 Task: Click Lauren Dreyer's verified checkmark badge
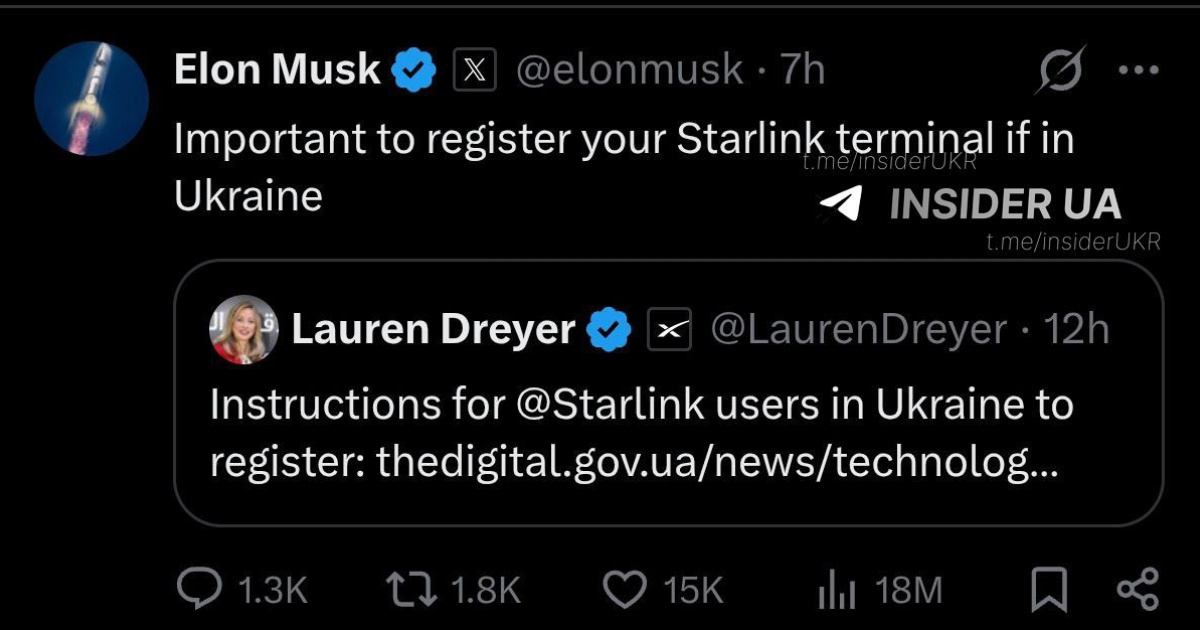coord(608,329)
